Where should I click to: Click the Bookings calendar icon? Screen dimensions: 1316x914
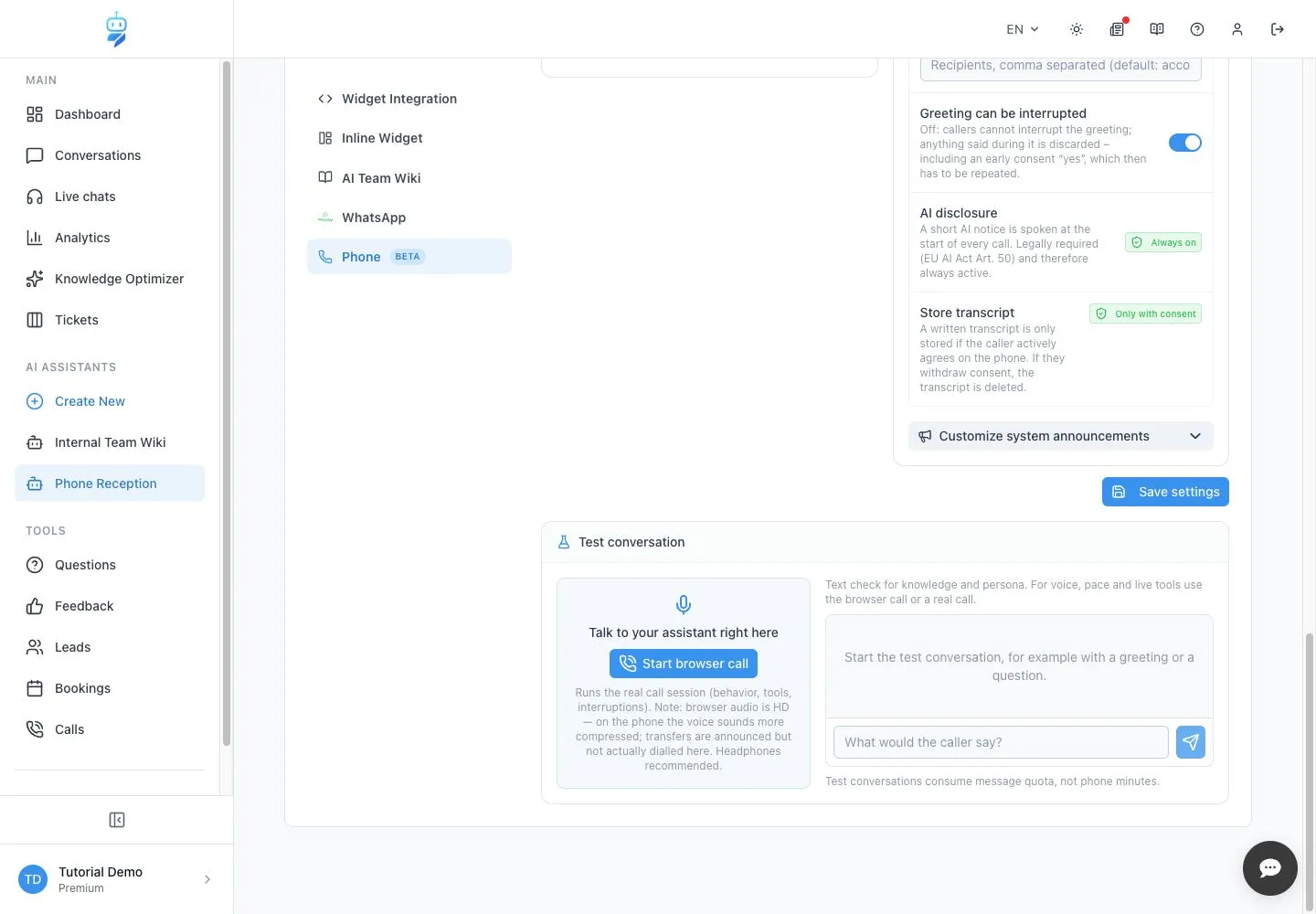[x=35, y=688]
